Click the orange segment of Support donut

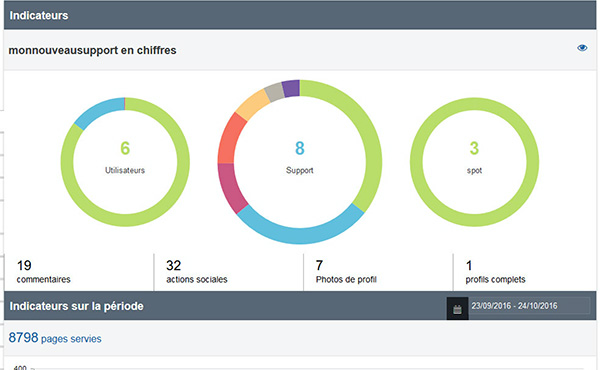(x=253, y=104)
